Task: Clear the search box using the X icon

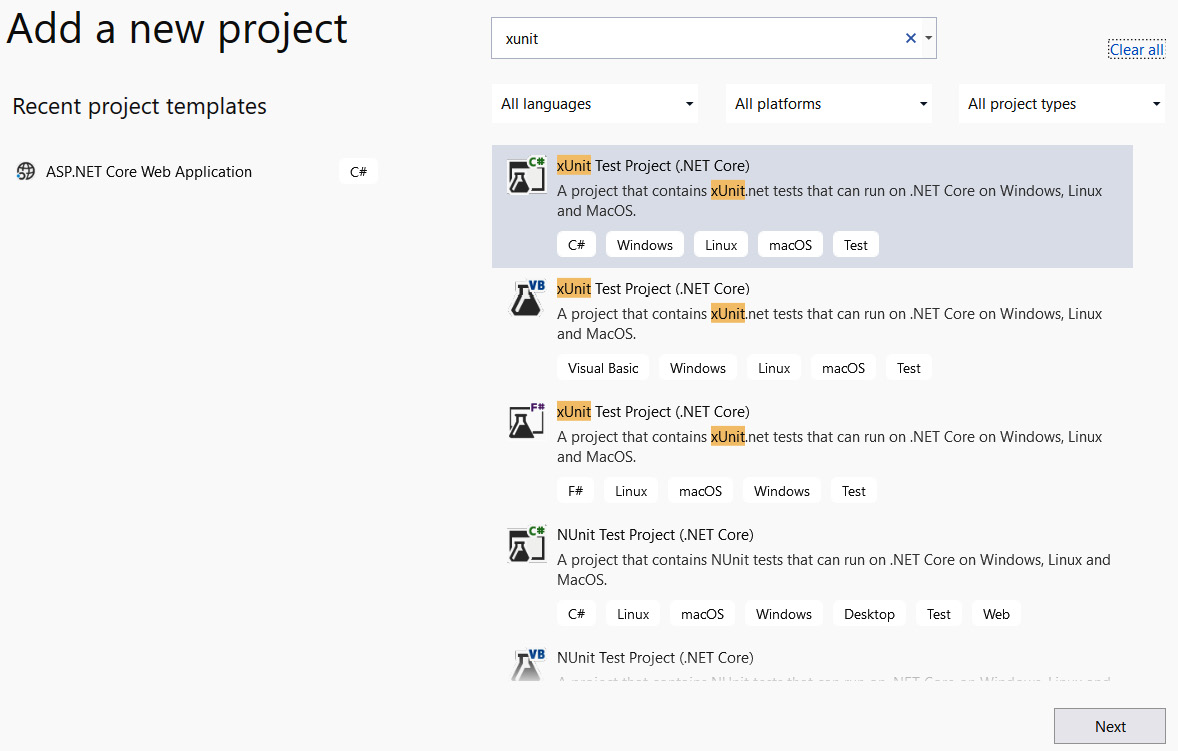Action: 910,37
